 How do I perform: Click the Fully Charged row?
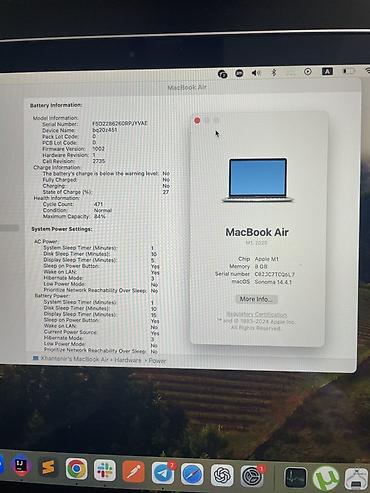pos(106,180)
